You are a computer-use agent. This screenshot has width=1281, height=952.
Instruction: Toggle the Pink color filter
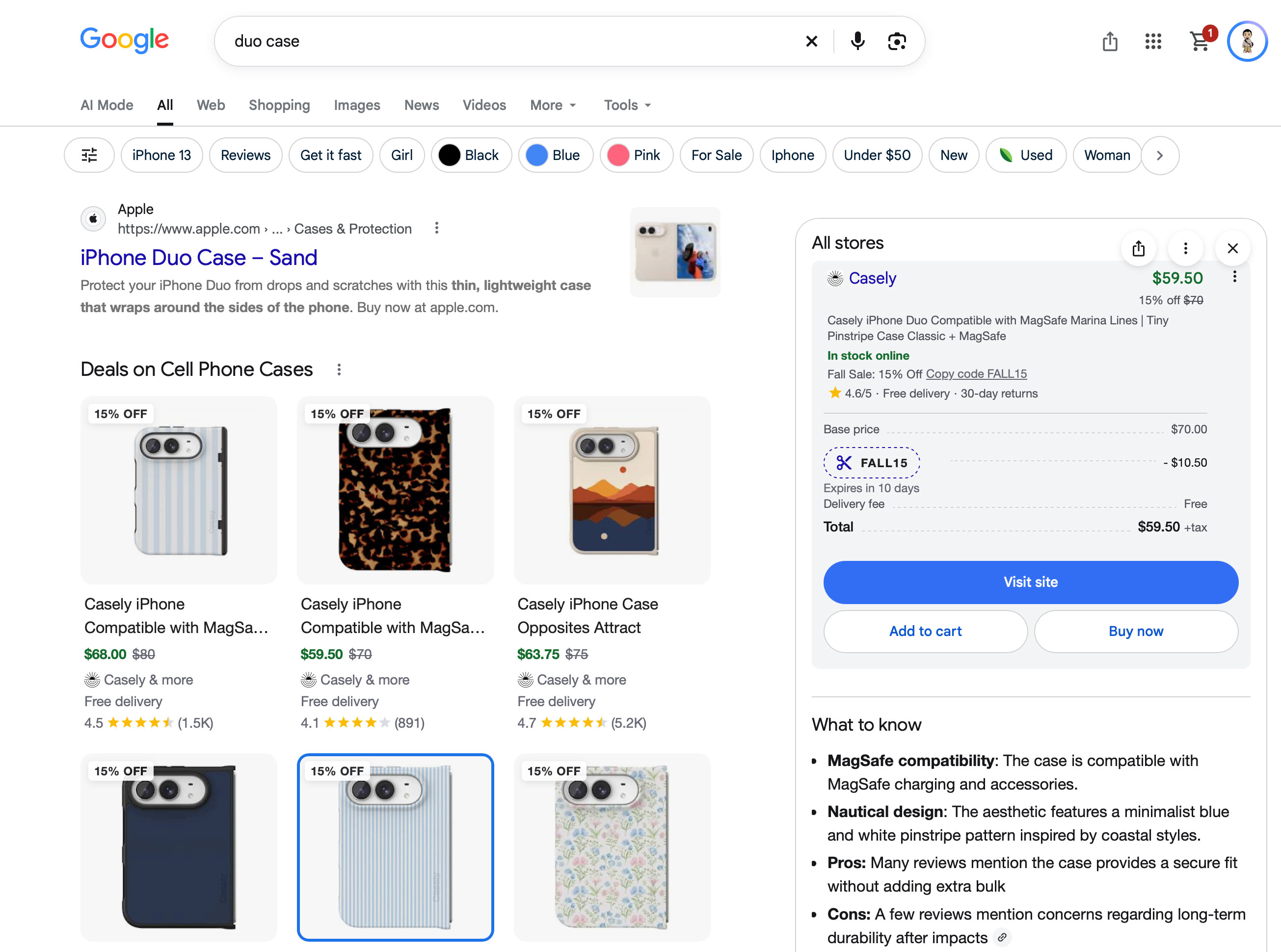tap(636, 155)
